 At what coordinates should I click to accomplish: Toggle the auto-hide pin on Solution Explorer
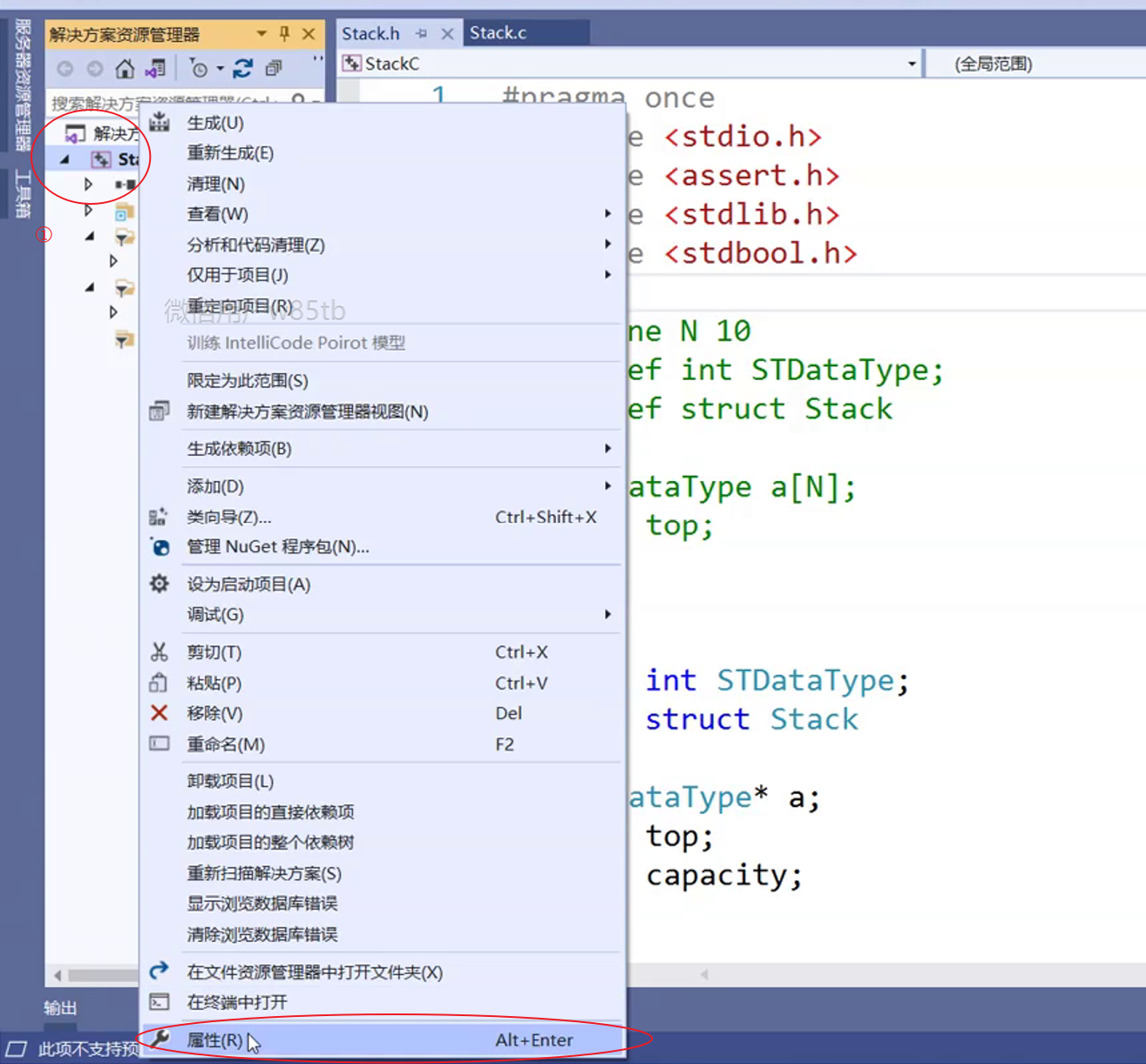point(284,34)
